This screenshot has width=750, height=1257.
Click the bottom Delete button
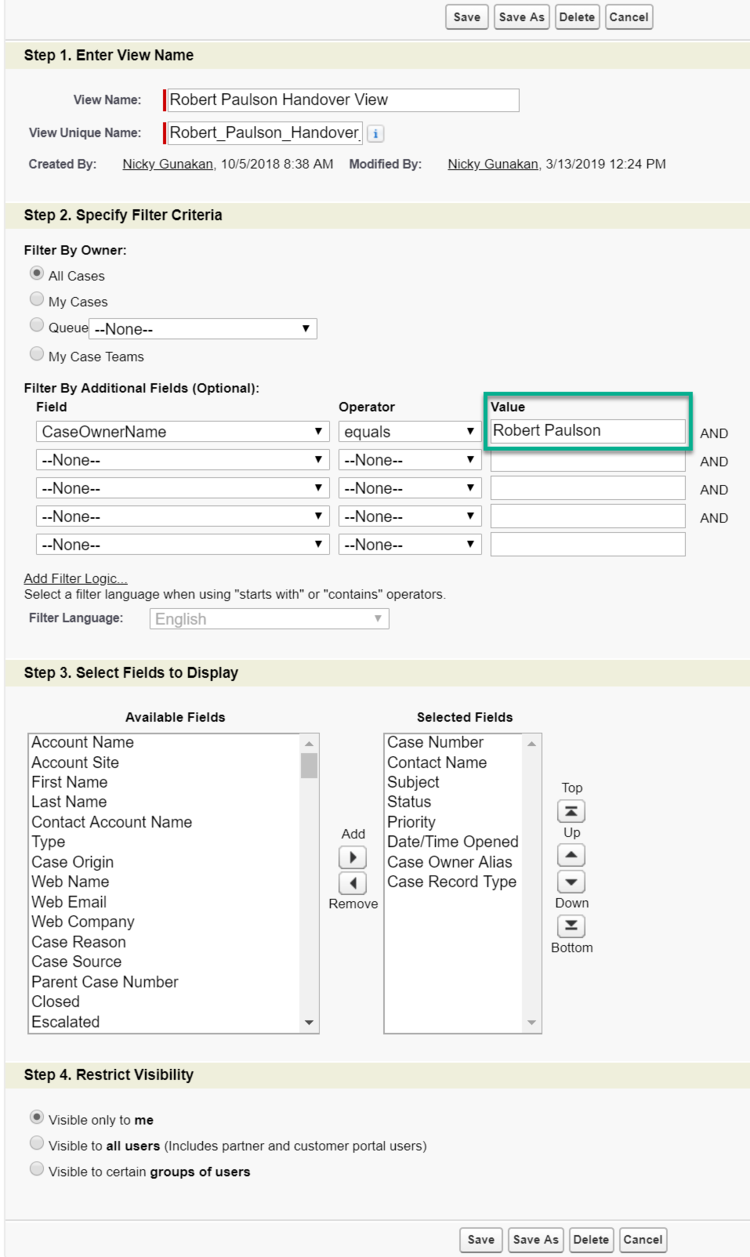[591, 1240]
